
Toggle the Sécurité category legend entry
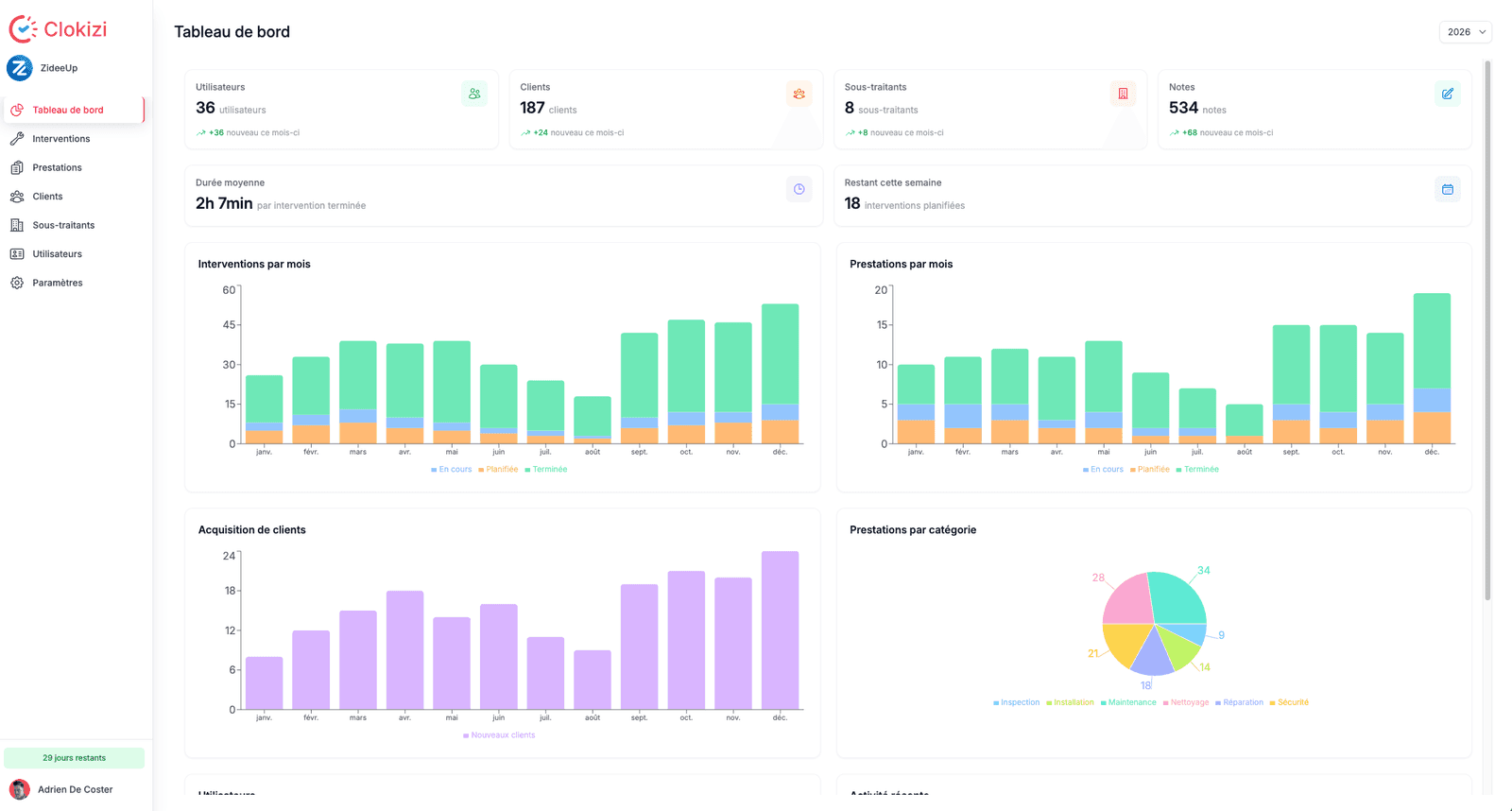[x=1289, y=702]
